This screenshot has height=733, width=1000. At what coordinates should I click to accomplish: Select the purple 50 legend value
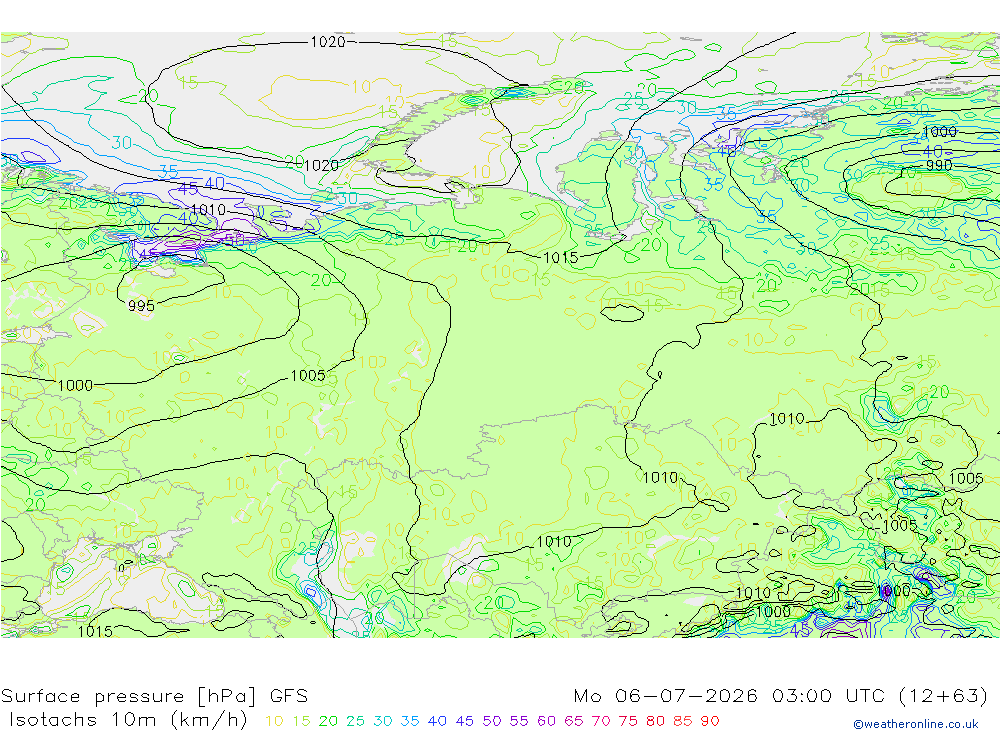(492, 721)
